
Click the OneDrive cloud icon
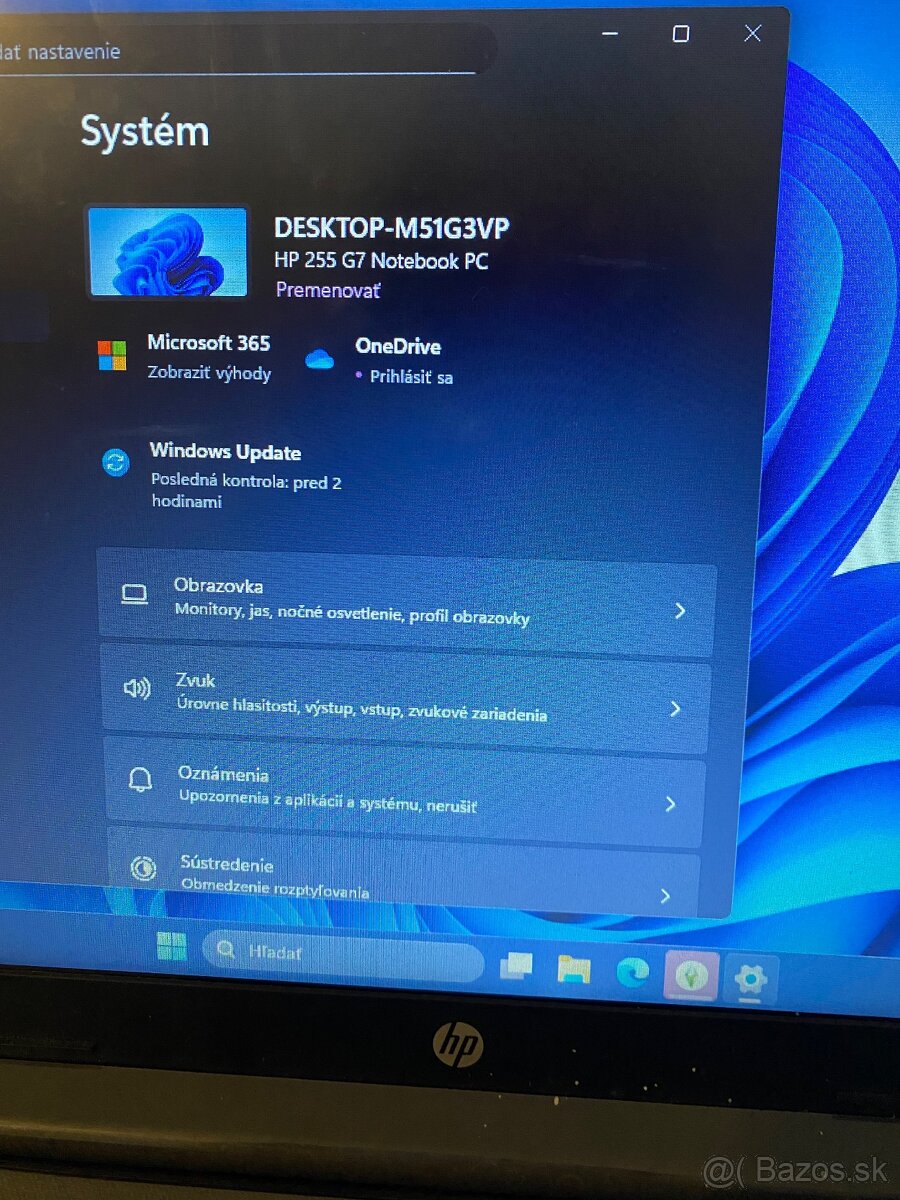click(320, 359)
